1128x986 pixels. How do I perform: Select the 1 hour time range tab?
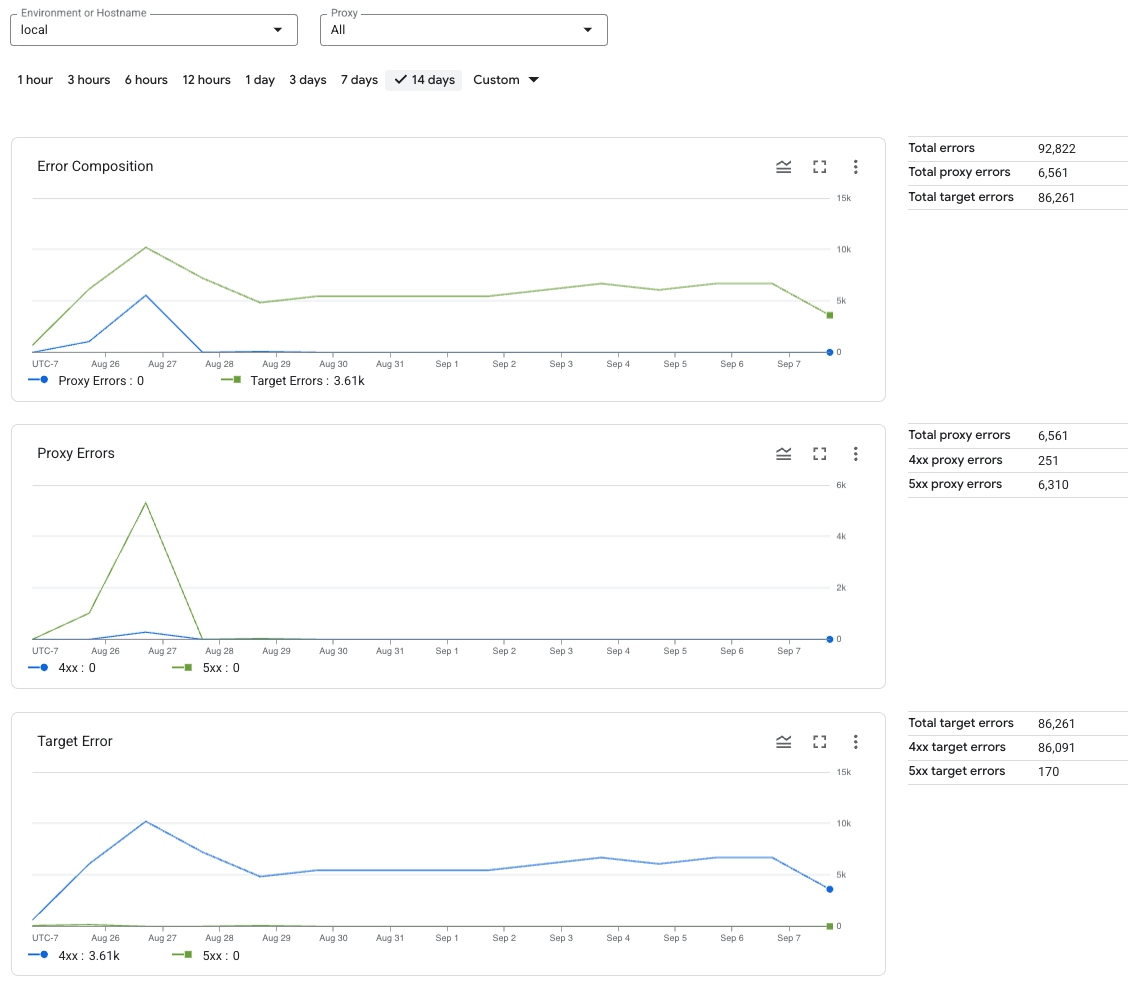35,80
